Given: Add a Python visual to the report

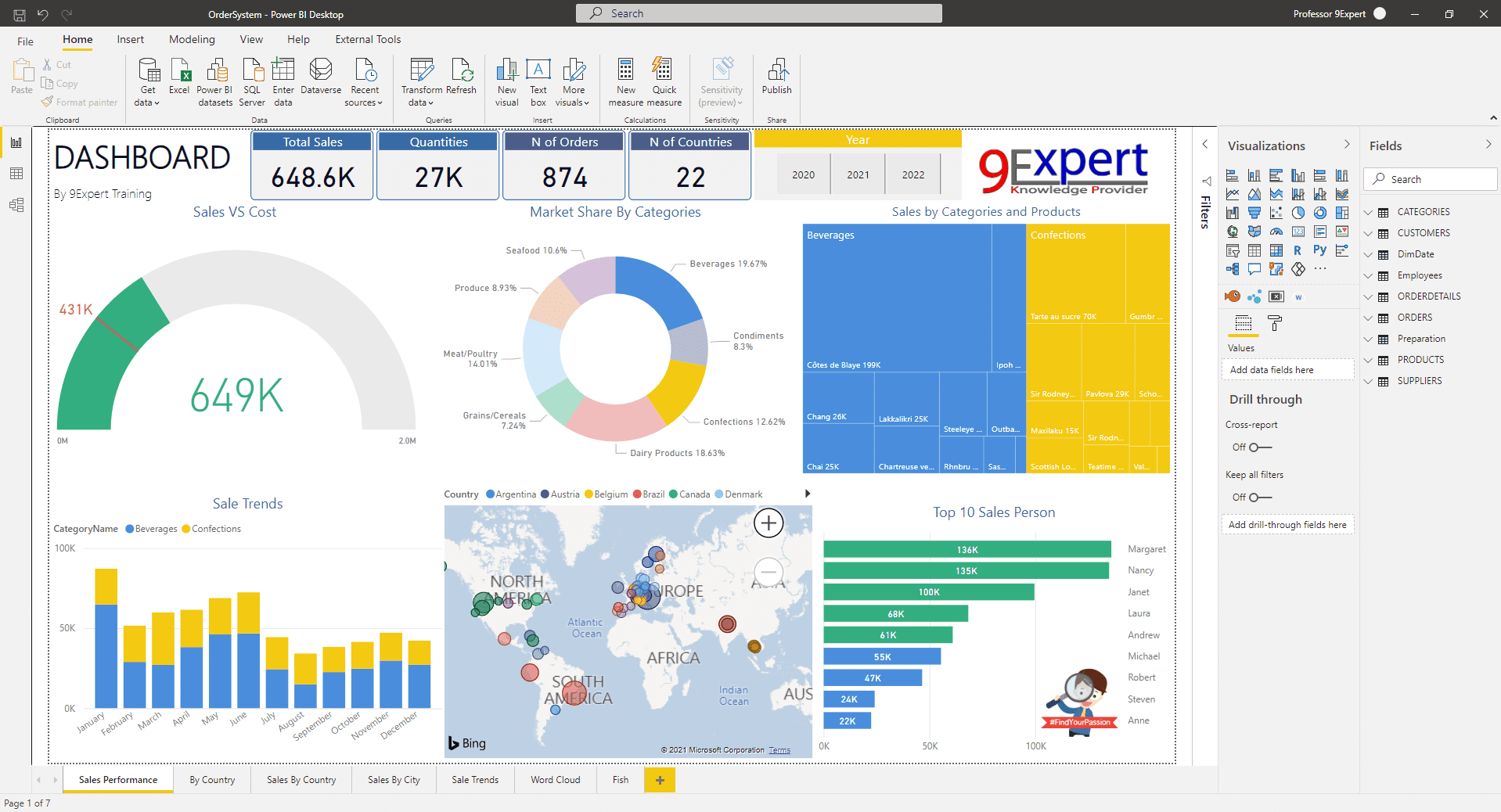Looking at the screenshot, I should tap(1320, 250).
